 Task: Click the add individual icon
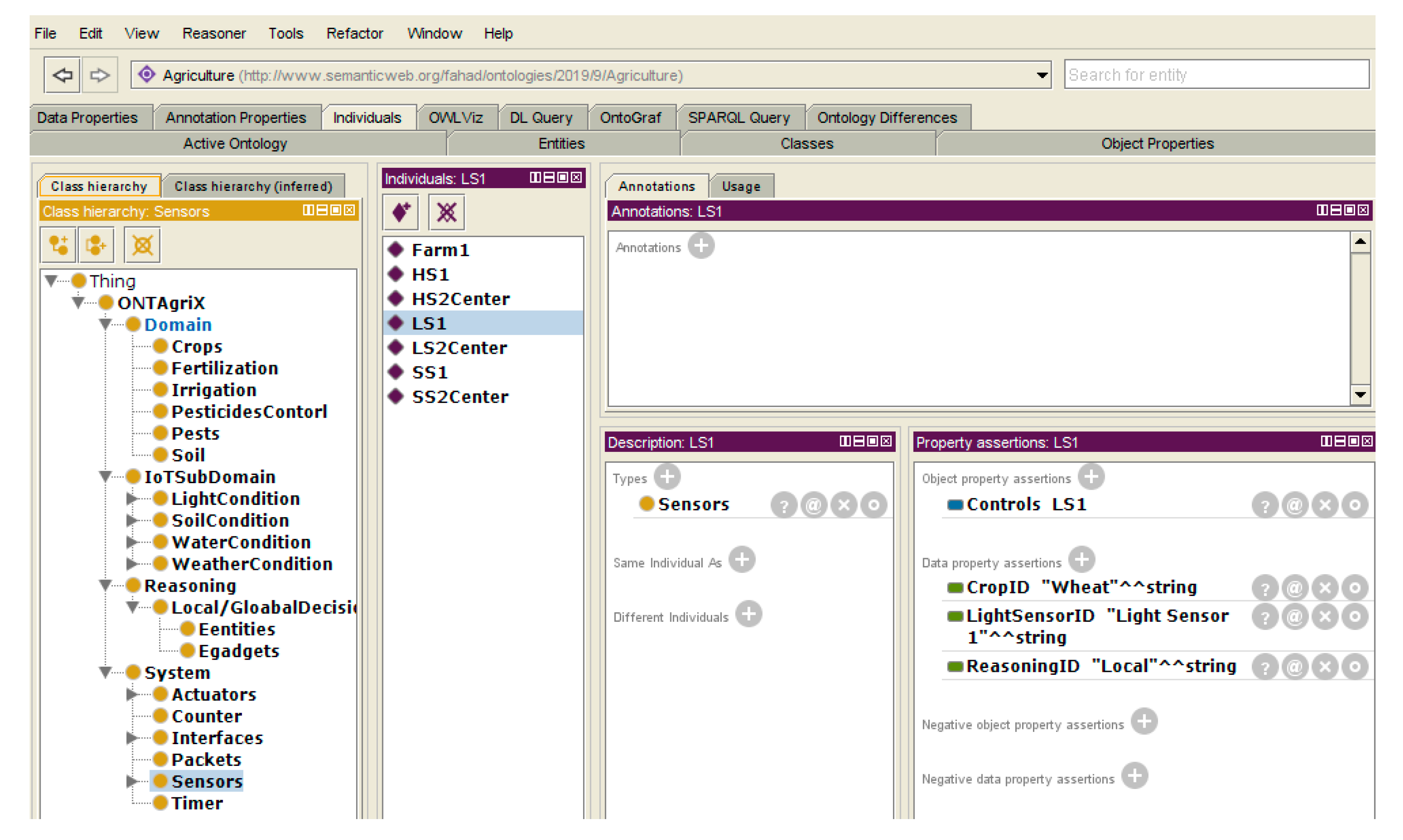coord(401,213)
